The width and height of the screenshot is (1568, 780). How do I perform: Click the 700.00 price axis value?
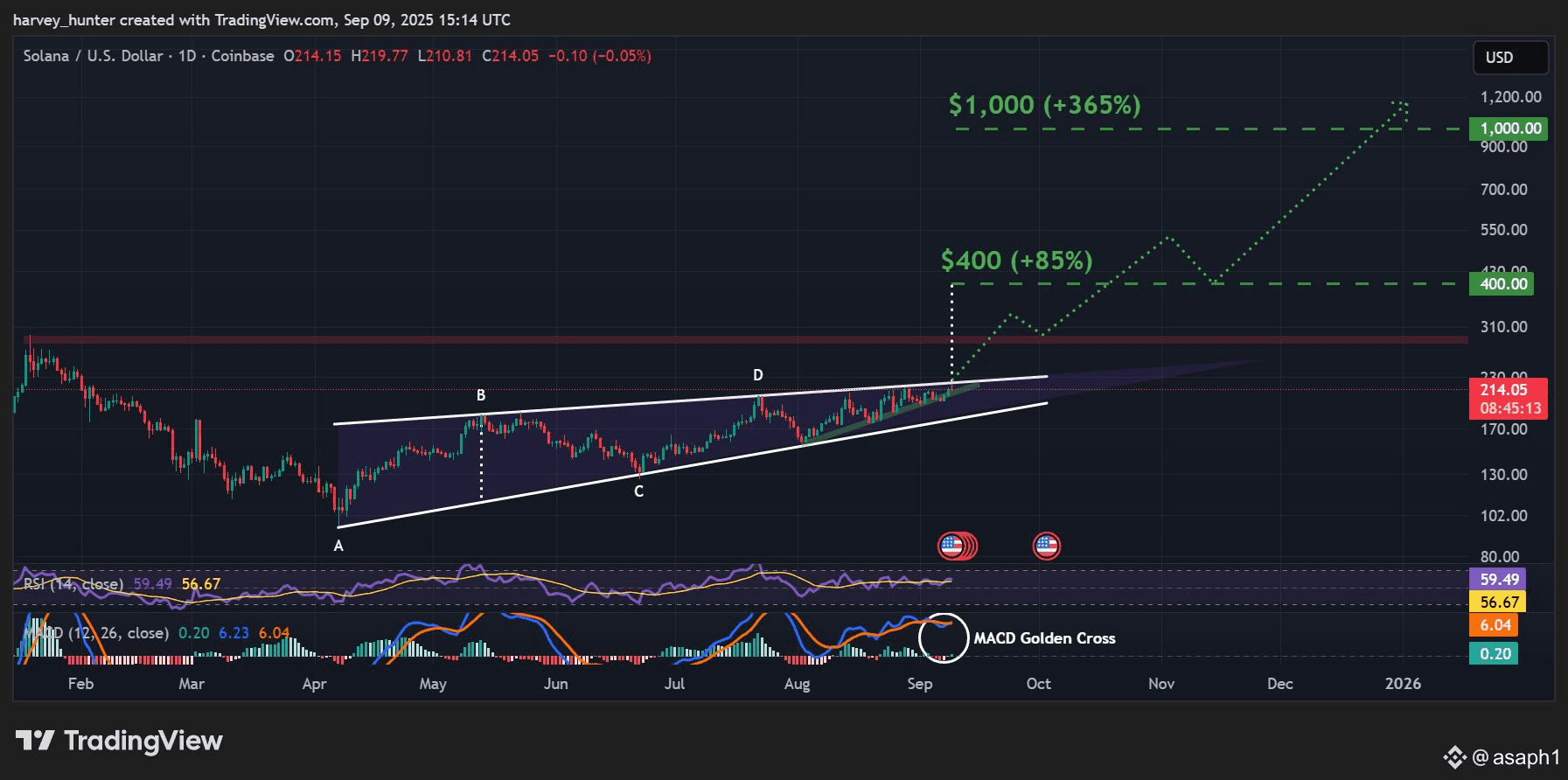pyautogui.click(x=1504, y=190)
